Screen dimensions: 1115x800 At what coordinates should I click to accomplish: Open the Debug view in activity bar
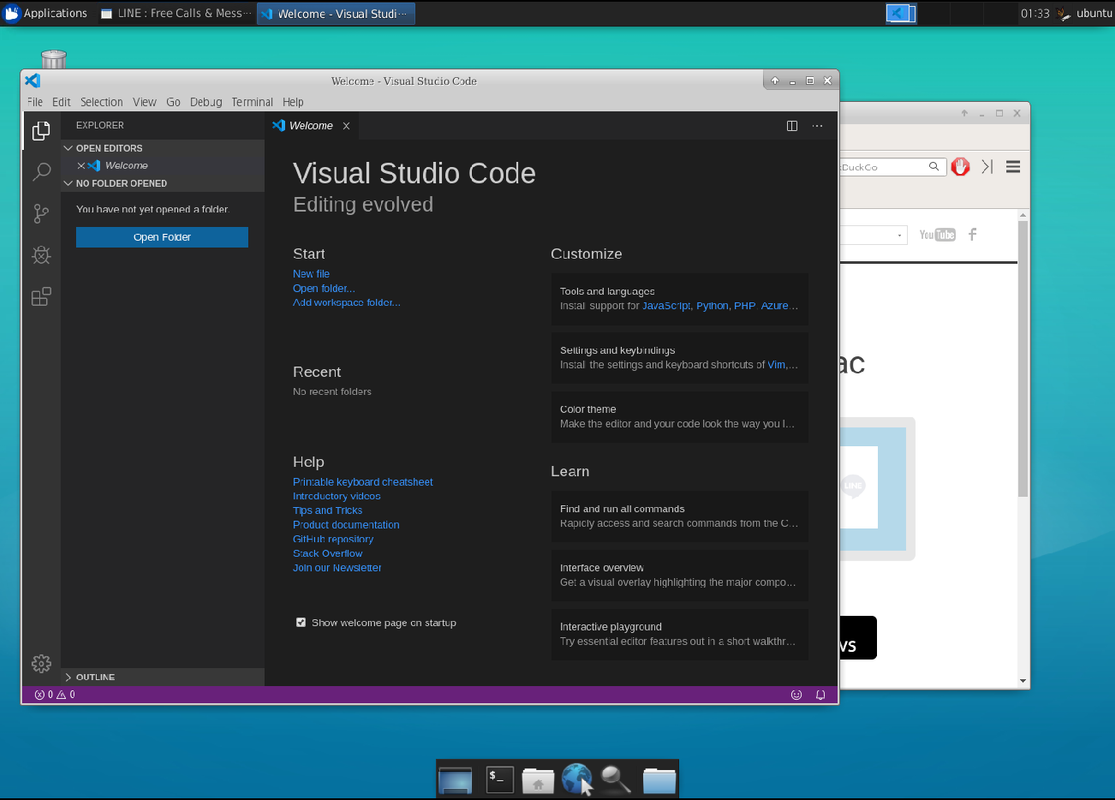pyautogui.click(x=41, y=255)
